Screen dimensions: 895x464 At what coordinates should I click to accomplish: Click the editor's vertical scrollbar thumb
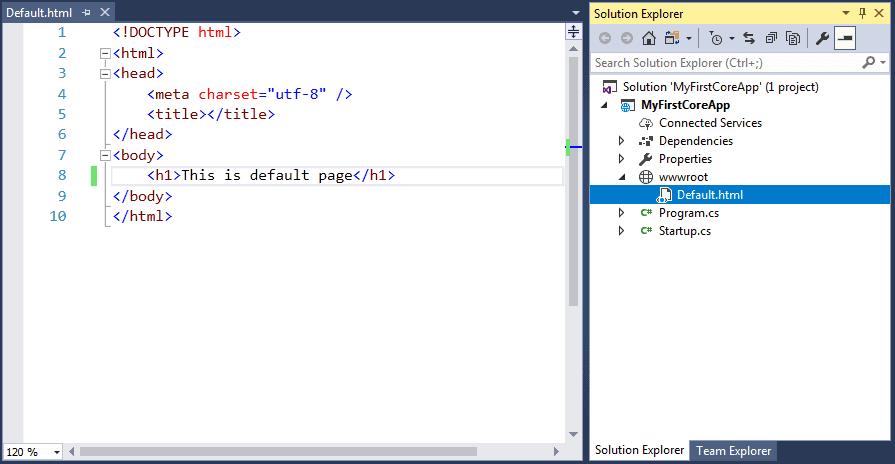[574, 180]
